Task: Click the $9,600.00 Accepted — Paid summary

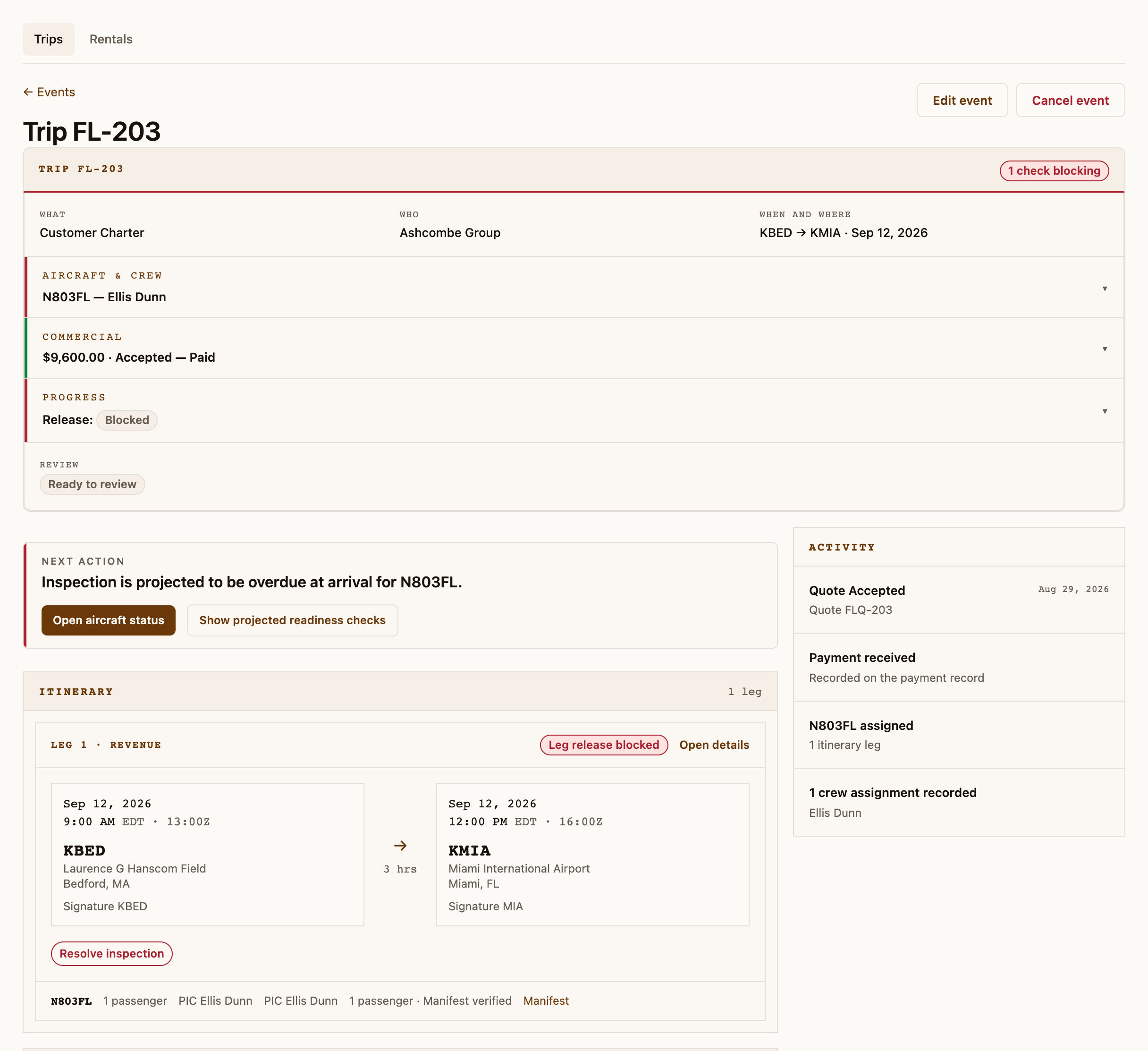Action: tap(129, 358)
